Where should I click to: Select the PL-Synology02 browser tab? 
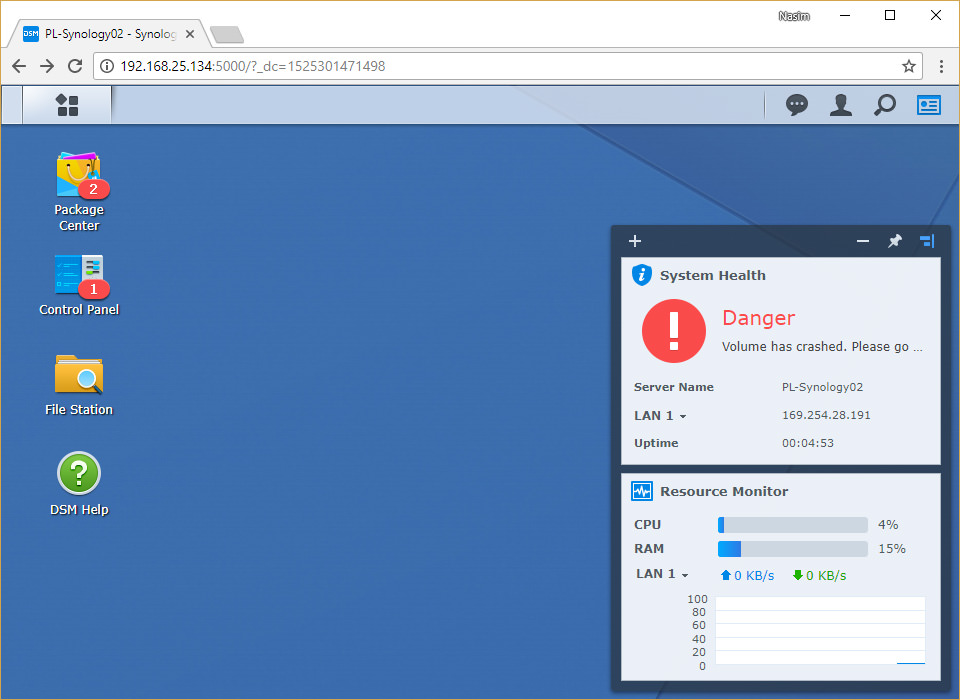(109, 34)
